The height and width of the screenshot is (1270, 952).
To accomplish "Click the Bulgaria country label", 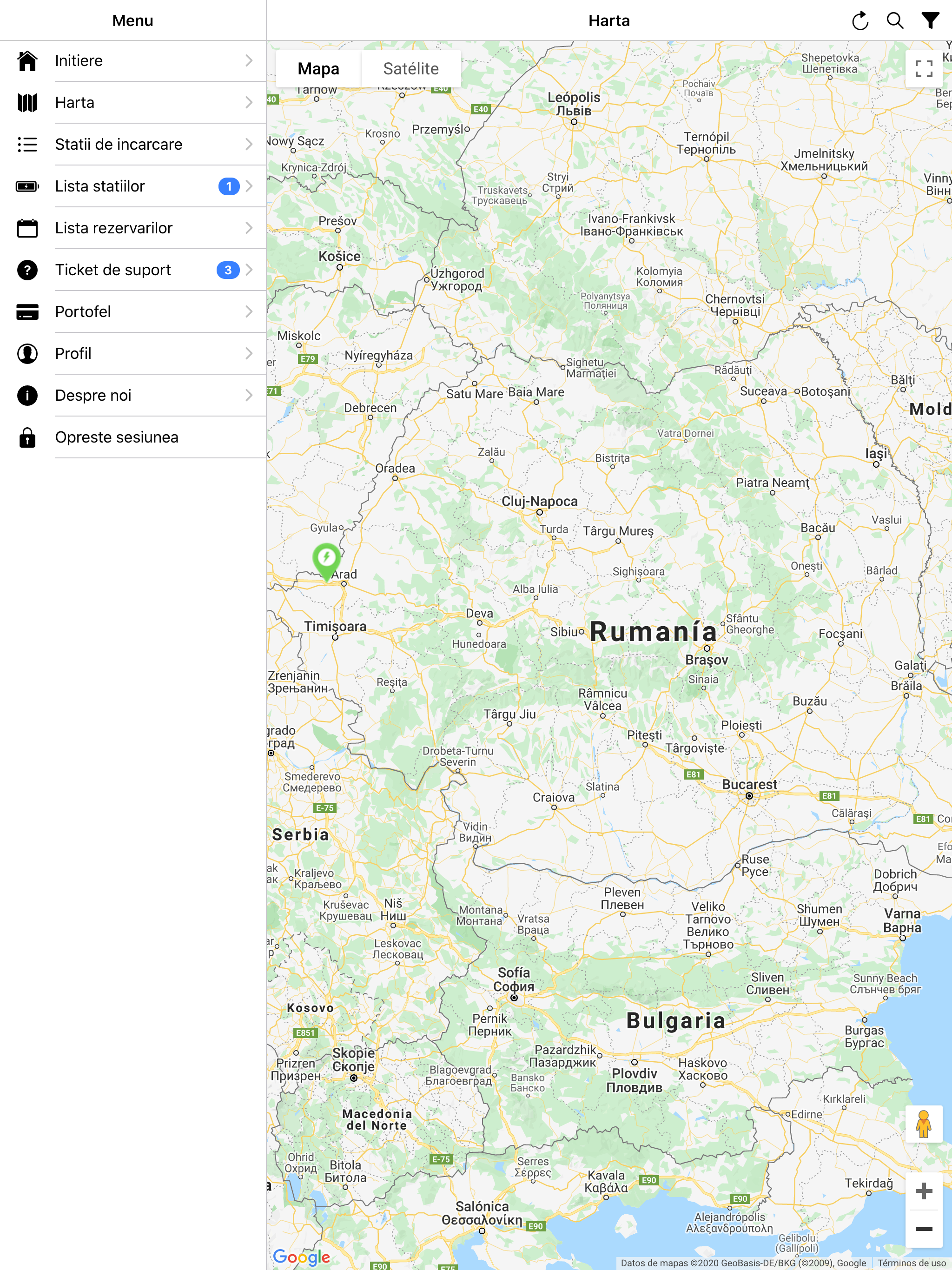I will click(676, 1021).
